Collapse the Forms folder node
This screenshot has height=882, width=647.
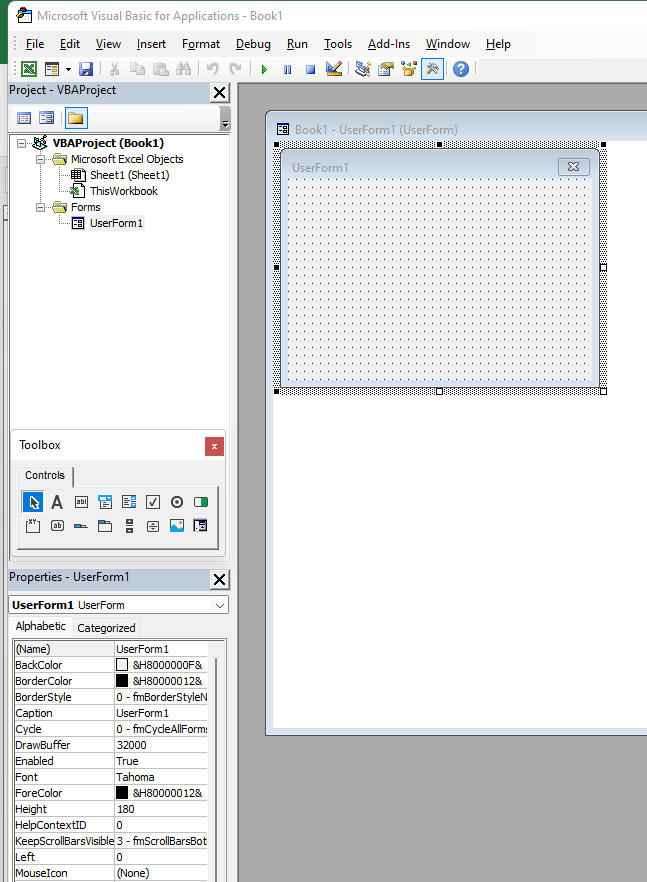[x=40, y=207]
